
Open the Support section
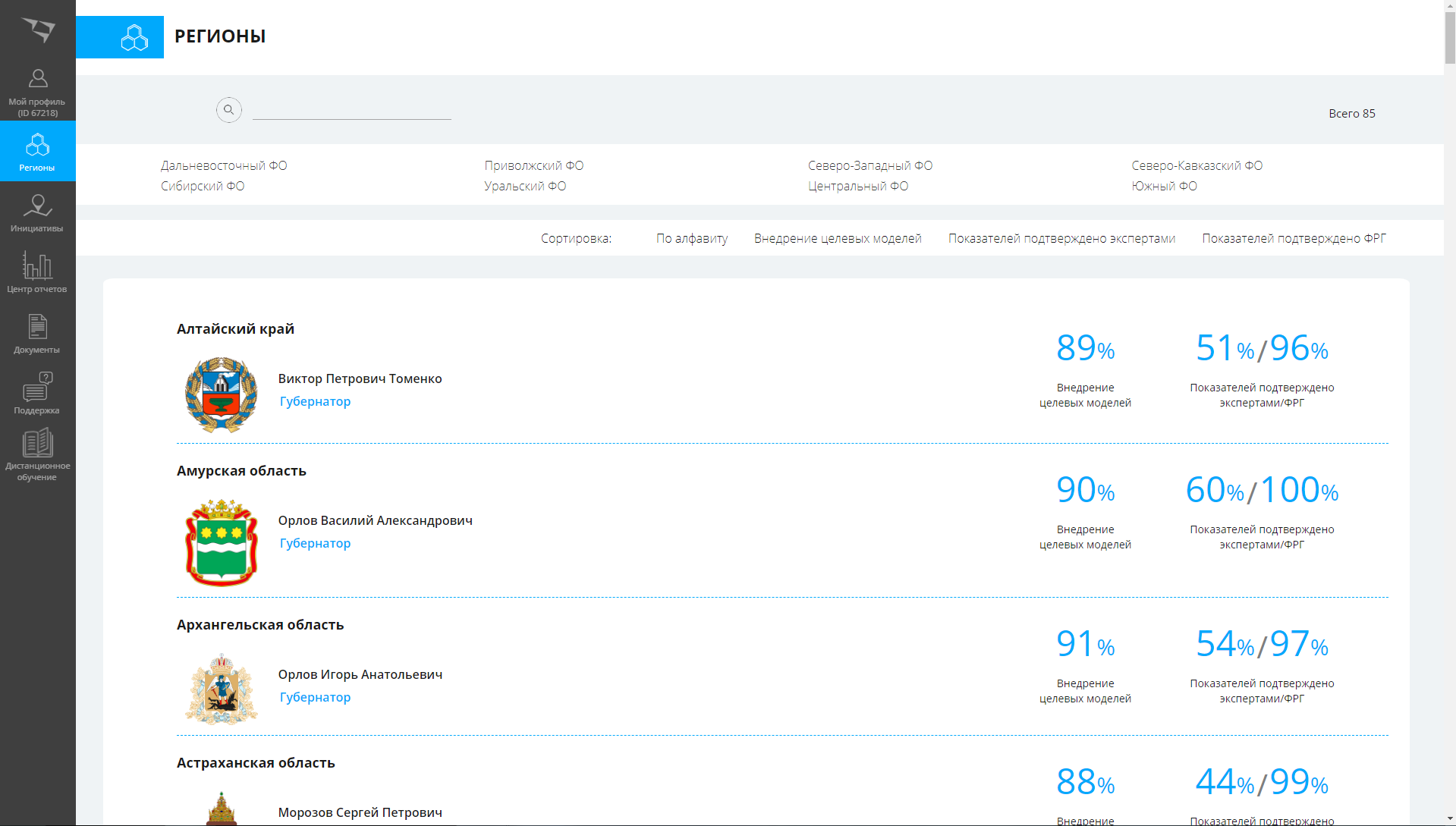[37, 394]
